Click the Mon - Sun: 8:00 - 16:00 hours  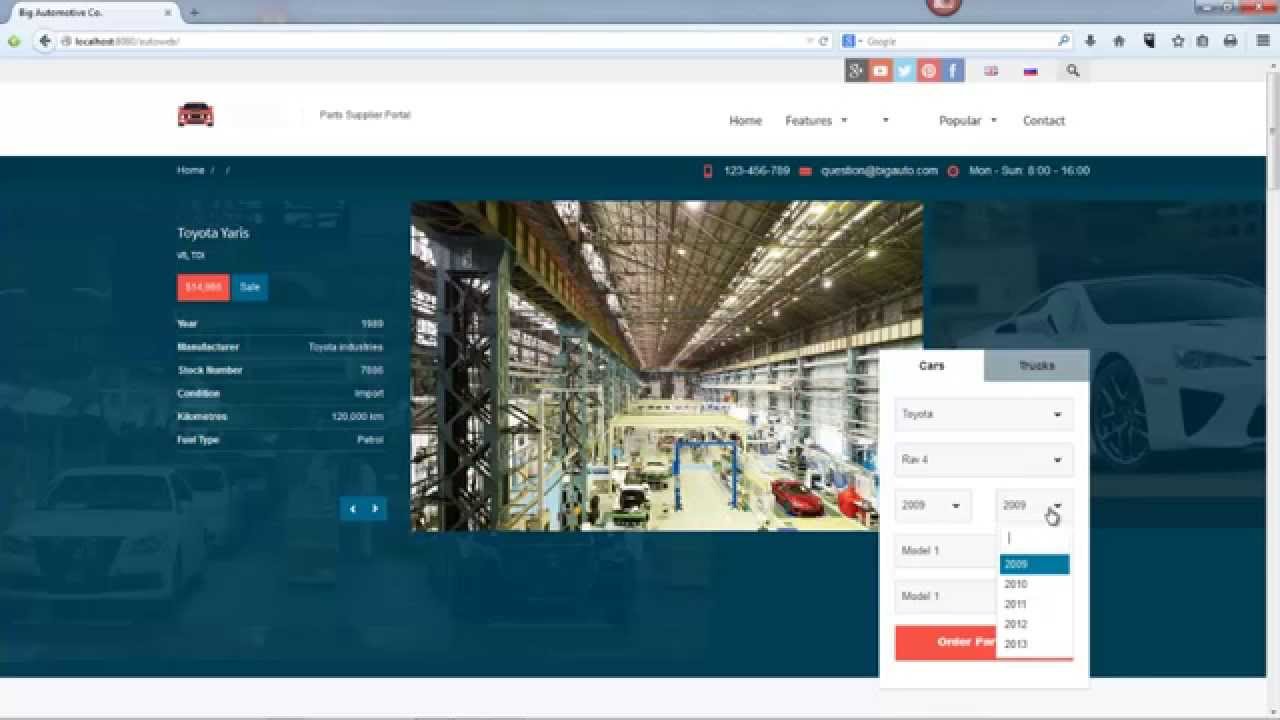(x=1029, y=171)
